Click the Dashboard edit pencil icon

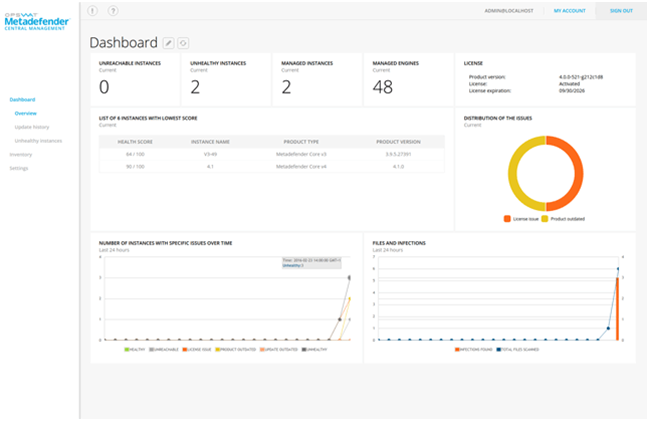[168, 43]
